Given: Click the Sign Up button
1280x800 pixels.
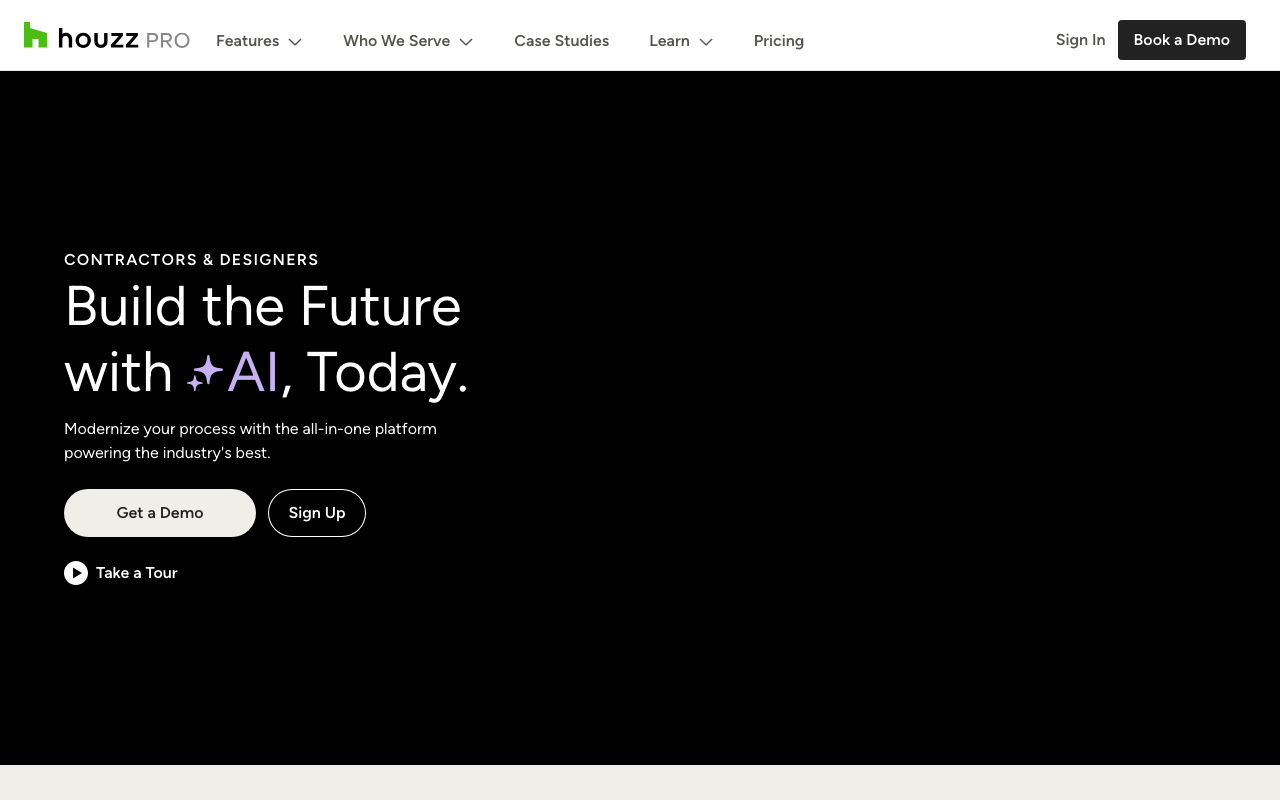Looking at the screenshot, I should [x=317, y=513].
